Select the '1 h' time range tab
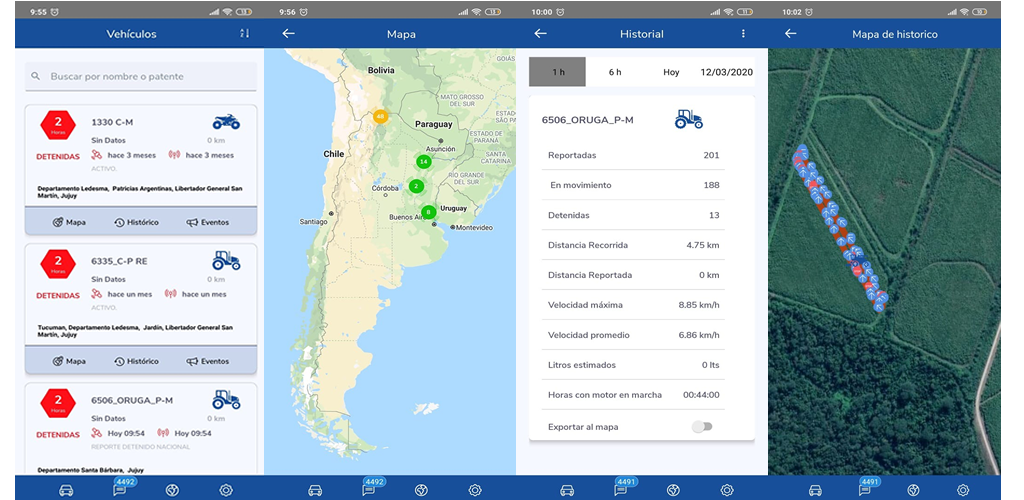The width and height of the screenshot is (1024, 500). (x=558, y=72)
